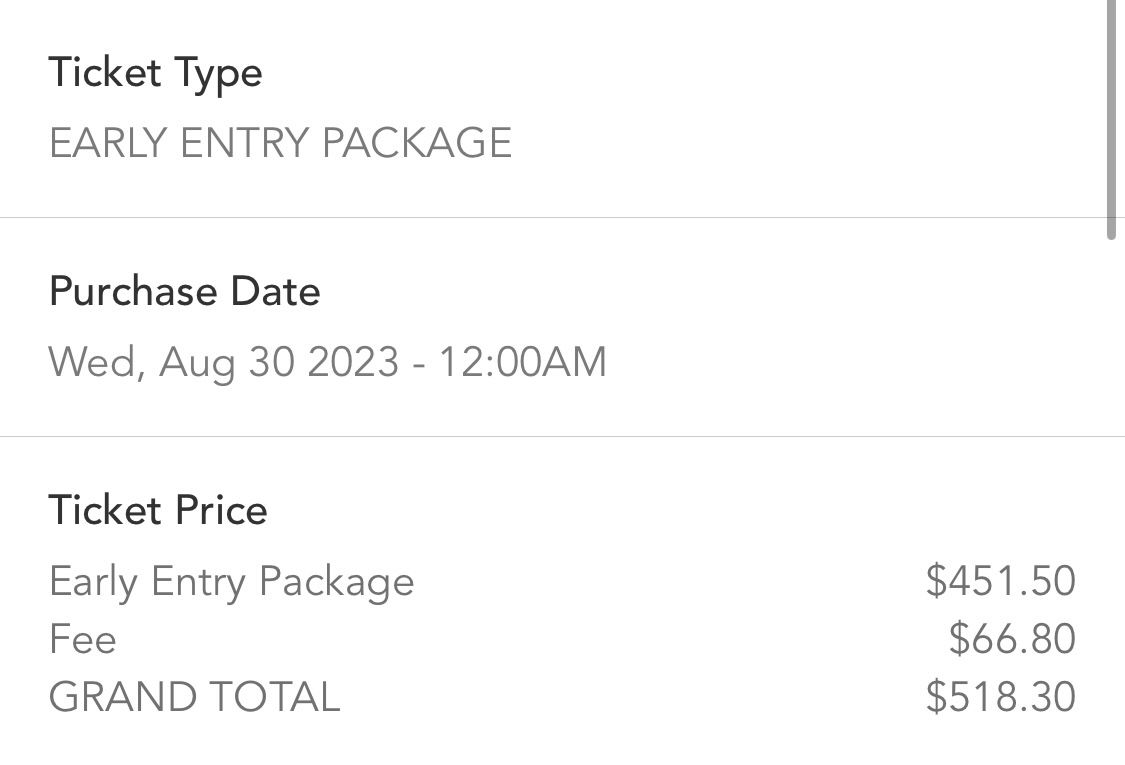This screenshot has width=1125, height=765.
Task: Select the Purchase Date heading
Action: [184, 291]
